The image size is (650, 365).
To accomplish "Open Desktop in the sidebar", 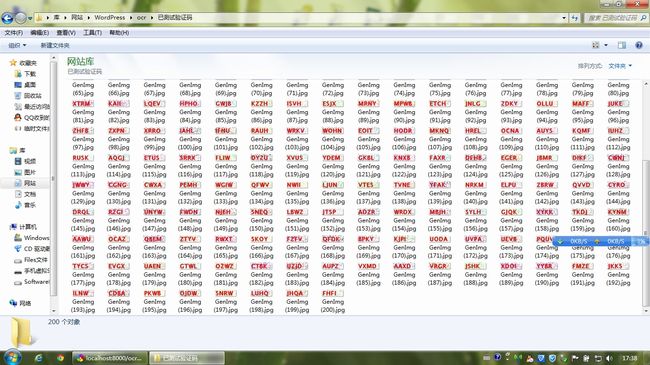I will pos(26,85).
